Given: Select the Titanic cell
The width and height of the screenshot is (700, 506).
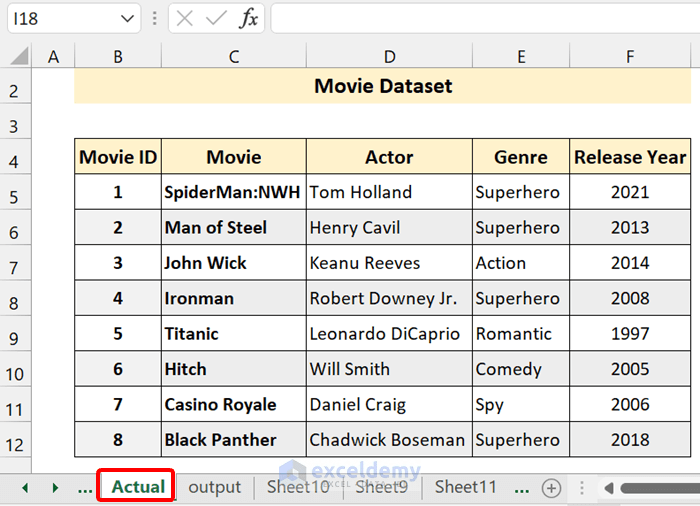Looking at the screenshot, I should click(234, 334).
